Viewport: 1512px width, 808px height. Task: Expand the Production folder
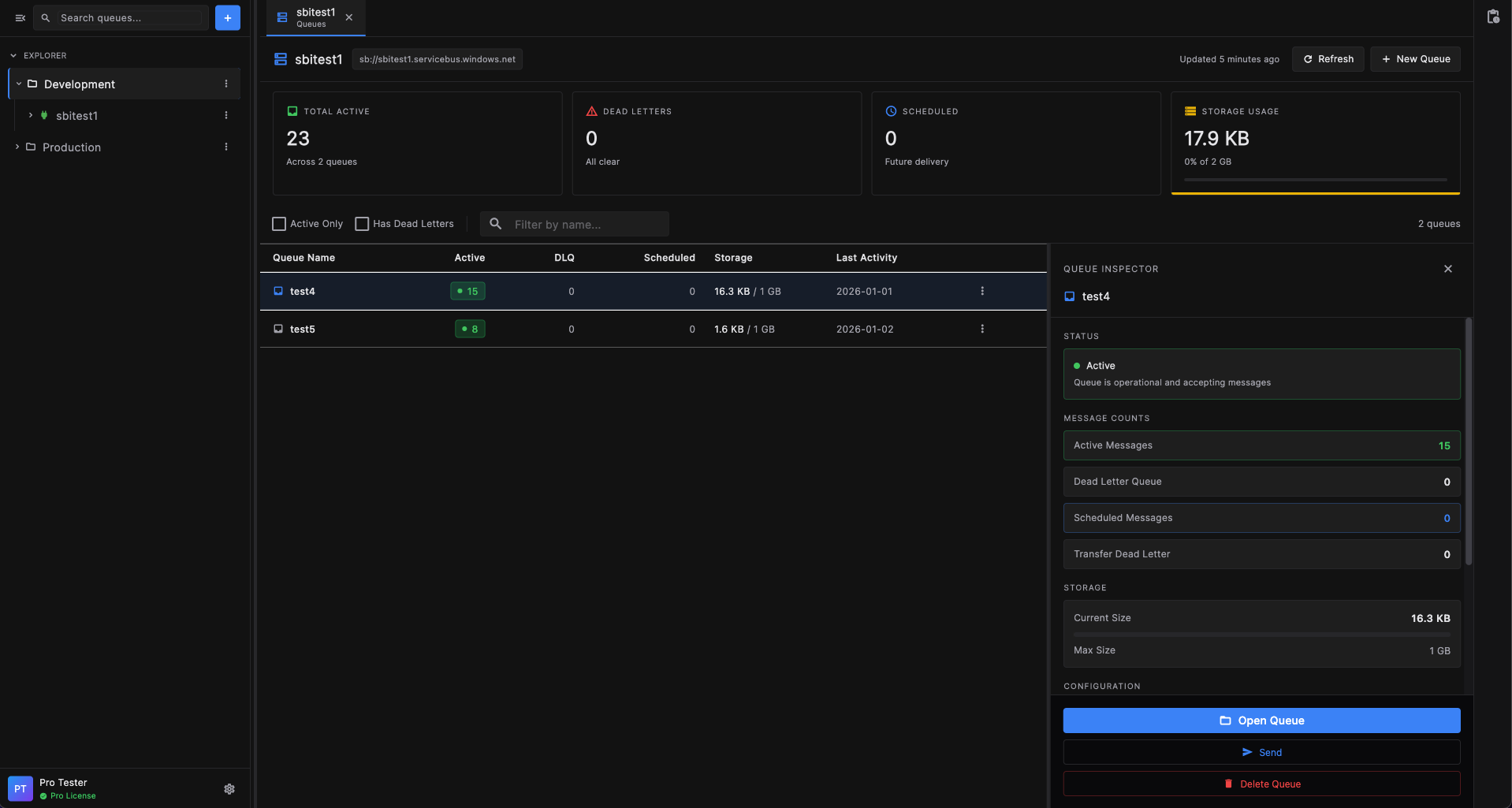17,147
